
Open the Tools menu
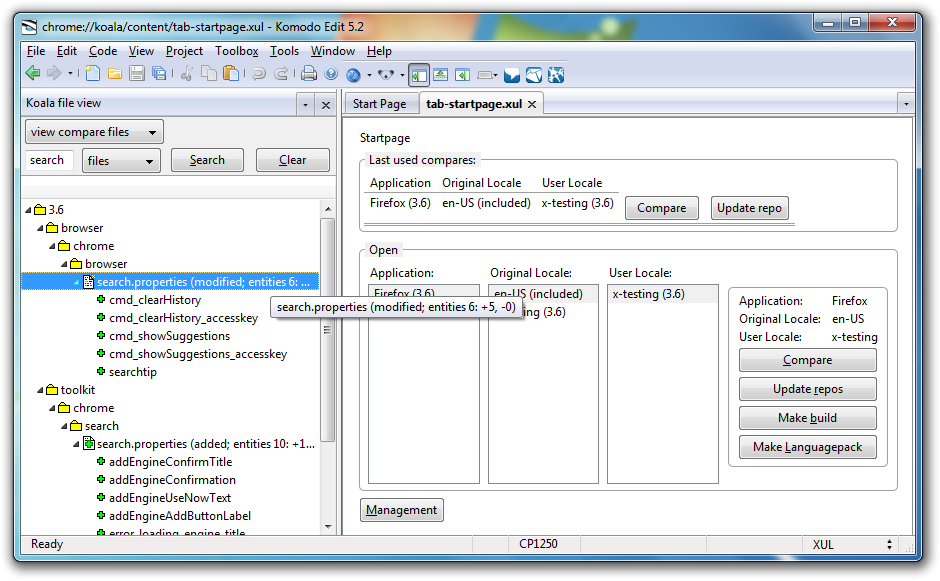[284, 51]
